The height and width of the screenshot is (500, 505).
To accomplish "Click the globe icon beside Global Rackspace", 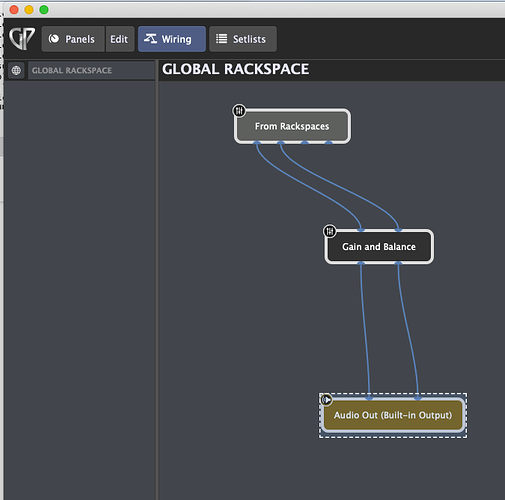I will point(16,70).
